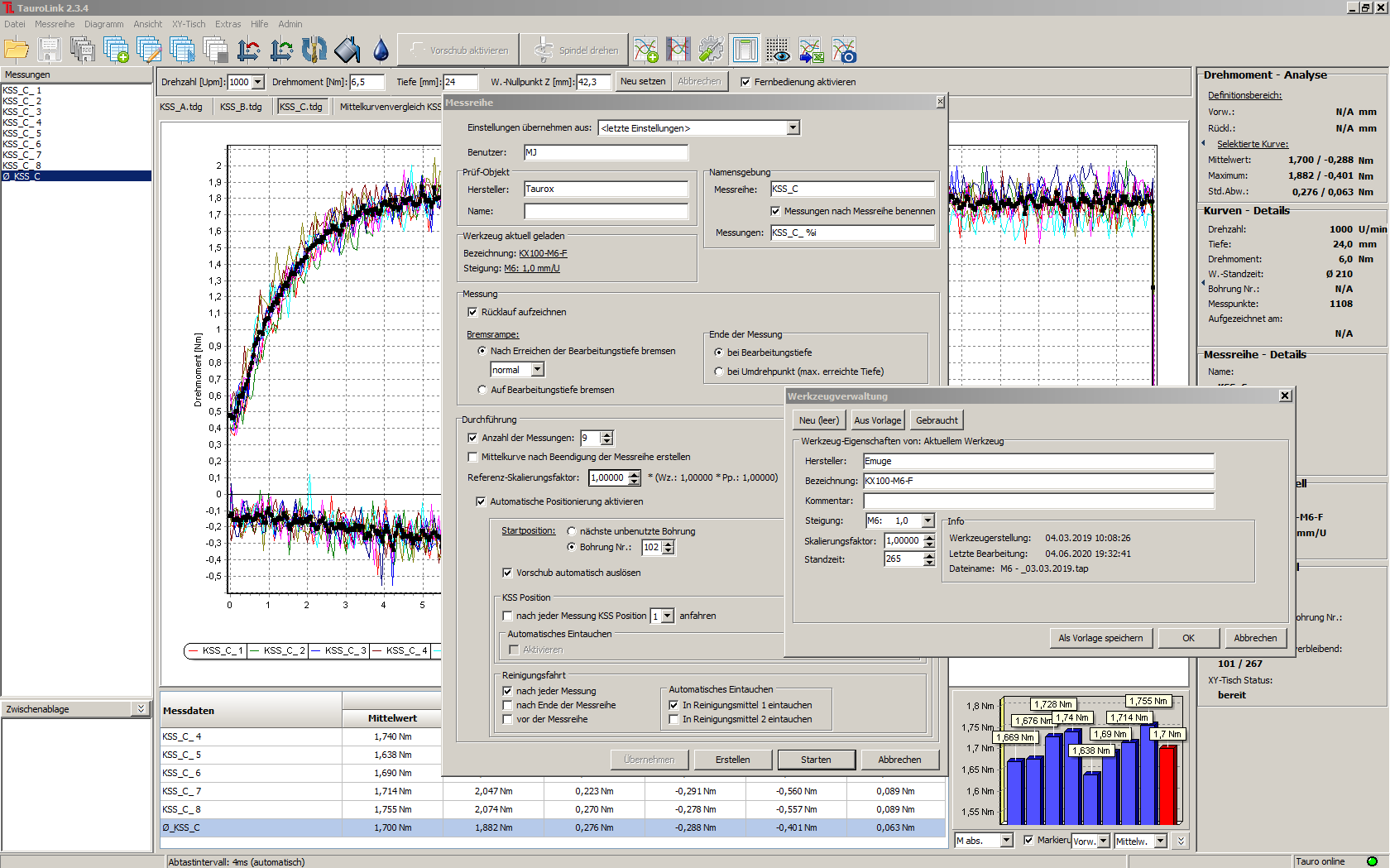
Task: Switch to the KSS_A.tdg tab
Action: [181, 107]
